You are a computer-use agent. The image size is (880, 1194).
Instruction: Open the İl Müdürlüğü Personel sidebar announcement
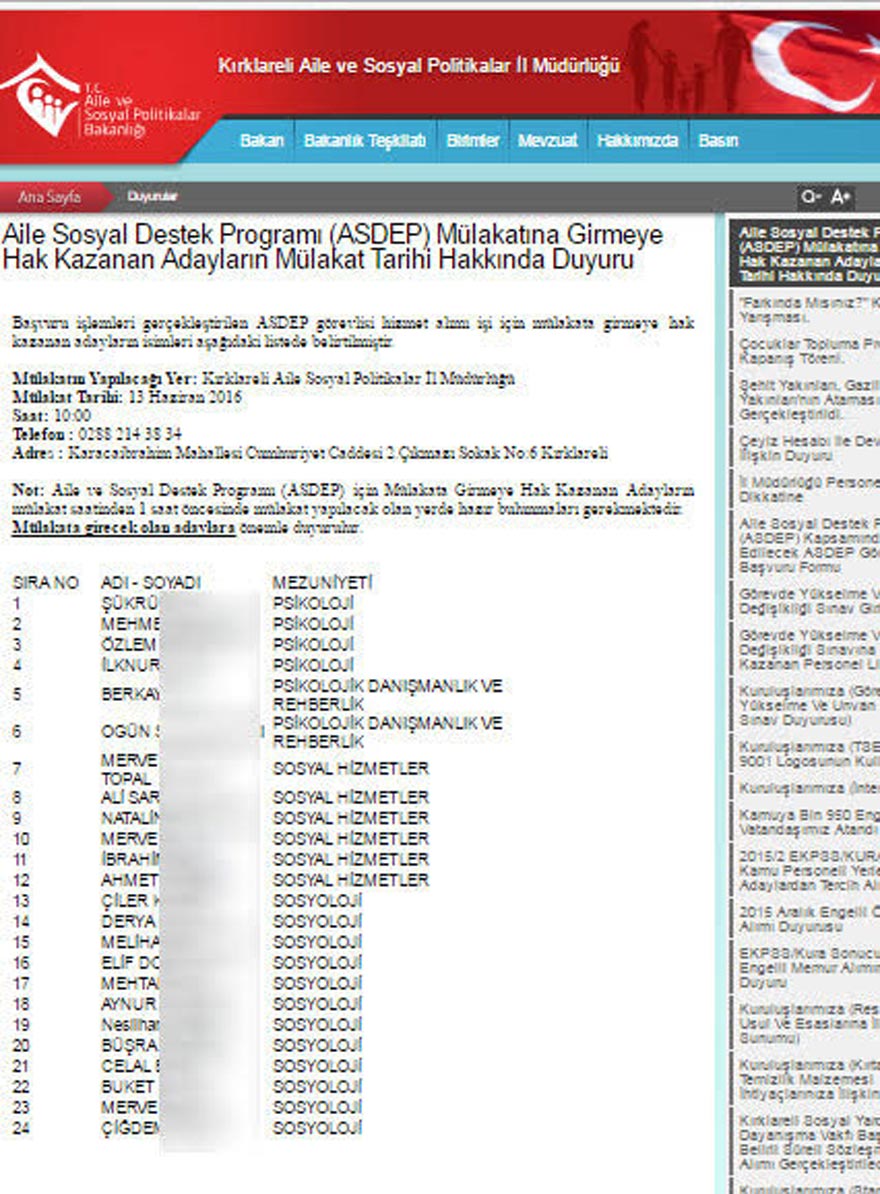[805, 489]
